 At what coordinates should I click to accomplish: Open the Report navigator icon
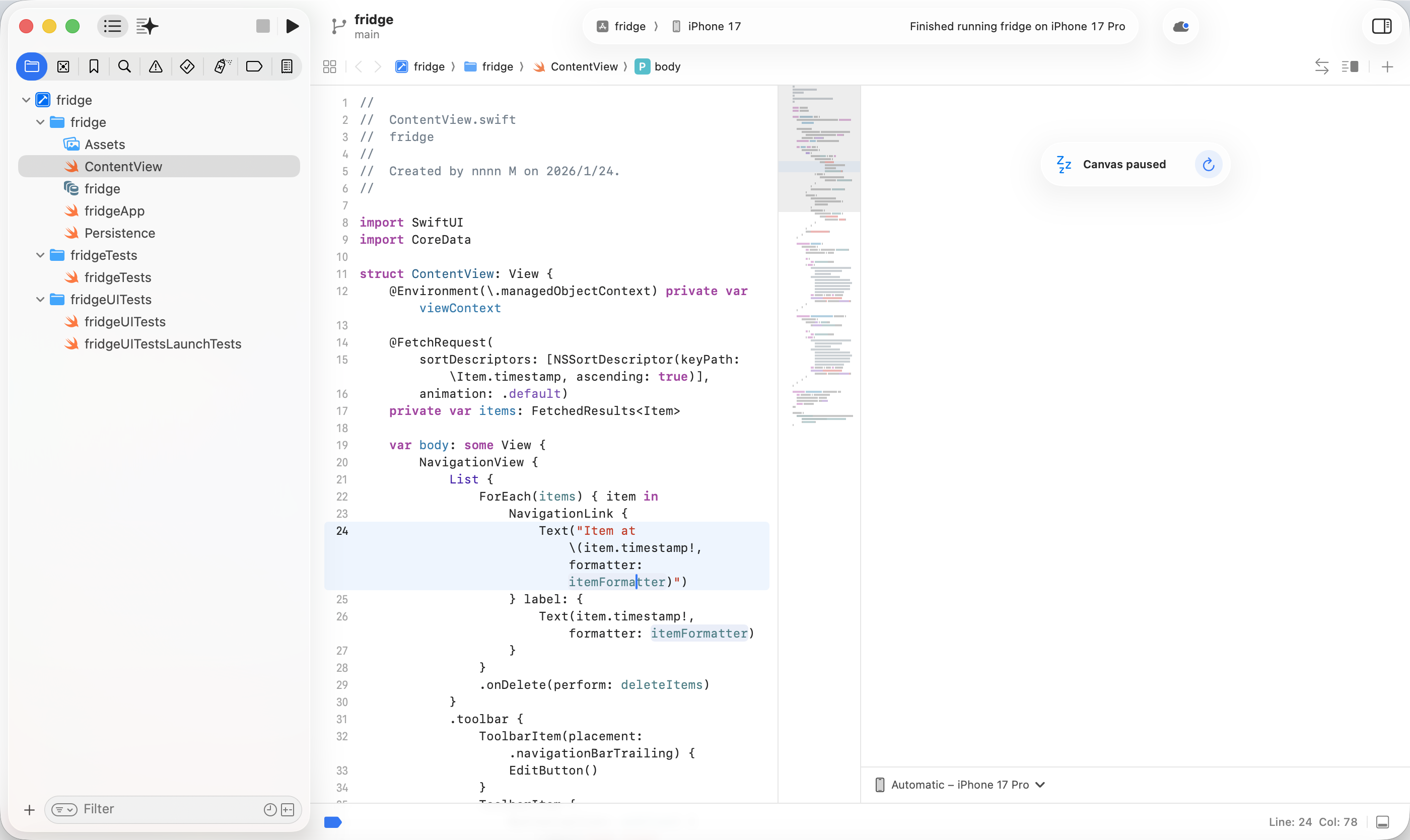287,67
